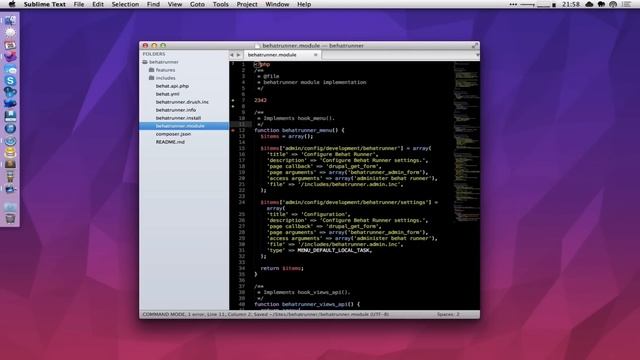The width and height of the screenshot is (640, 360).
Task: Click the red error marker on line 12
Action: (x=233, y=131)
